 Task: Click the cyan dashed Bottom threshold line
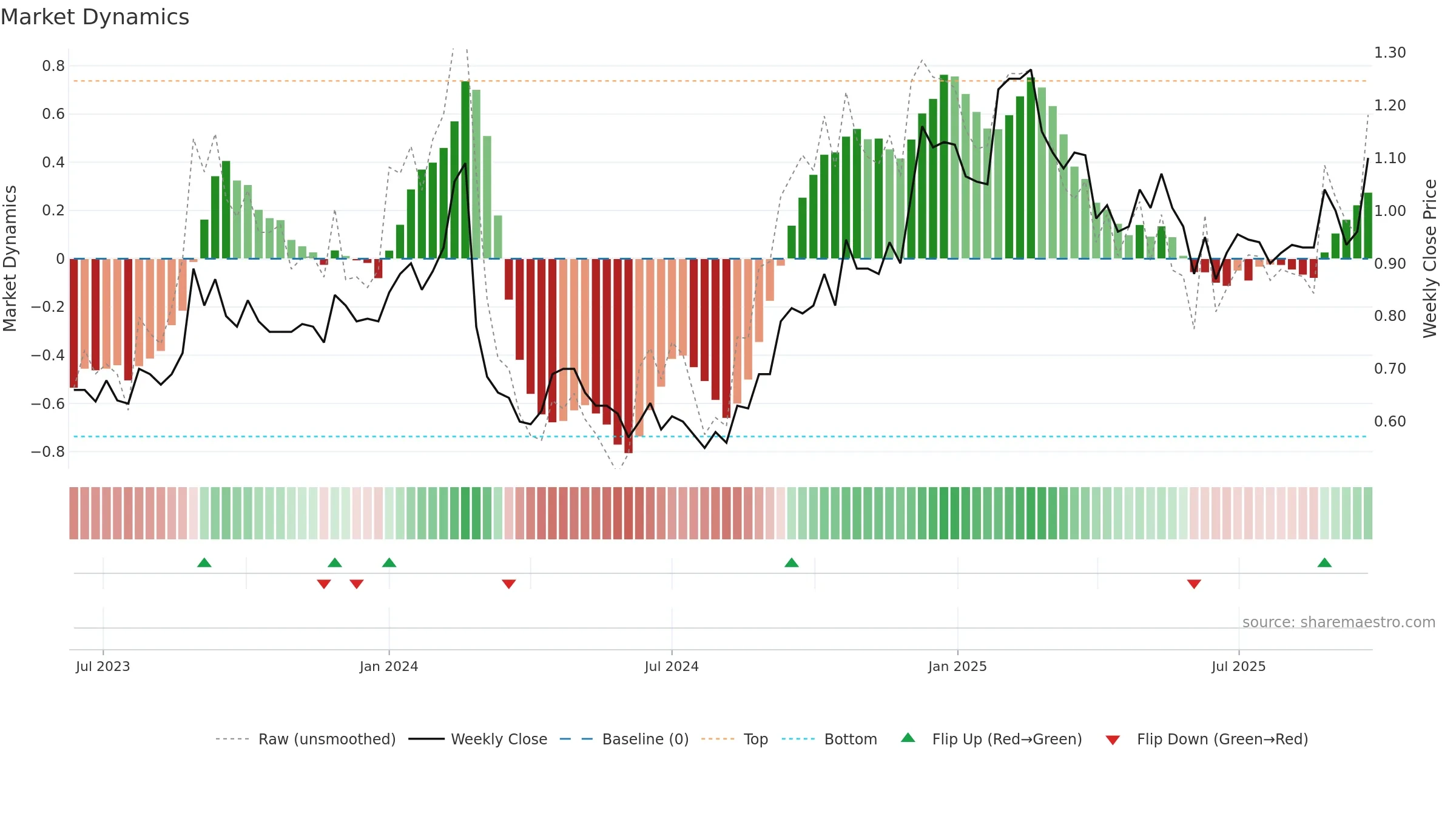pyautogui.click(x=721, y=436)
